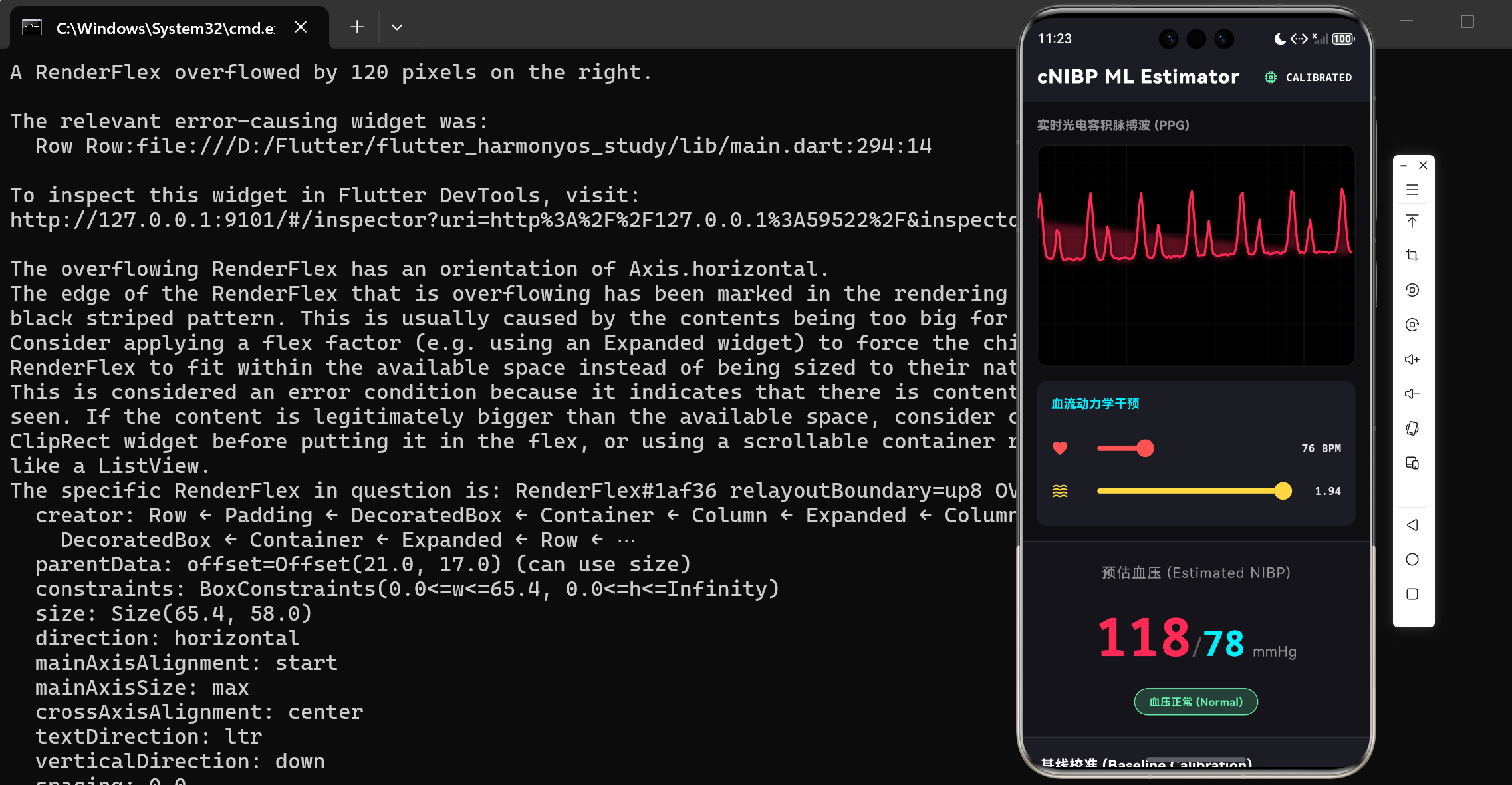Select the crop screenshot tool
The height and width of the screenshot is (785, 1512).
click(1412, 255)
